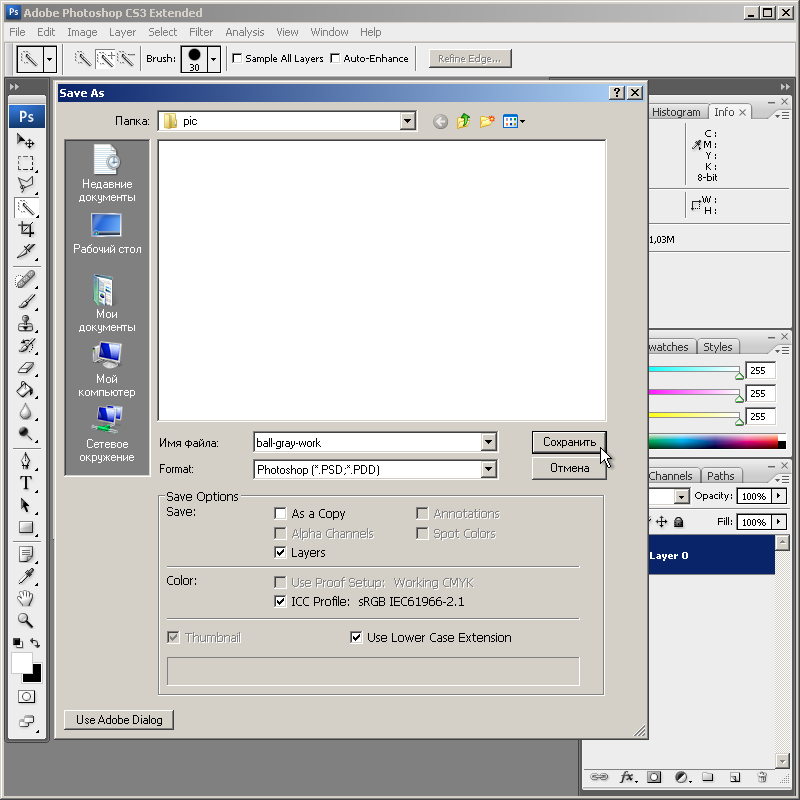Select the Rectangular Marquee tool
The image size is (800, 800).
point(26,163)
